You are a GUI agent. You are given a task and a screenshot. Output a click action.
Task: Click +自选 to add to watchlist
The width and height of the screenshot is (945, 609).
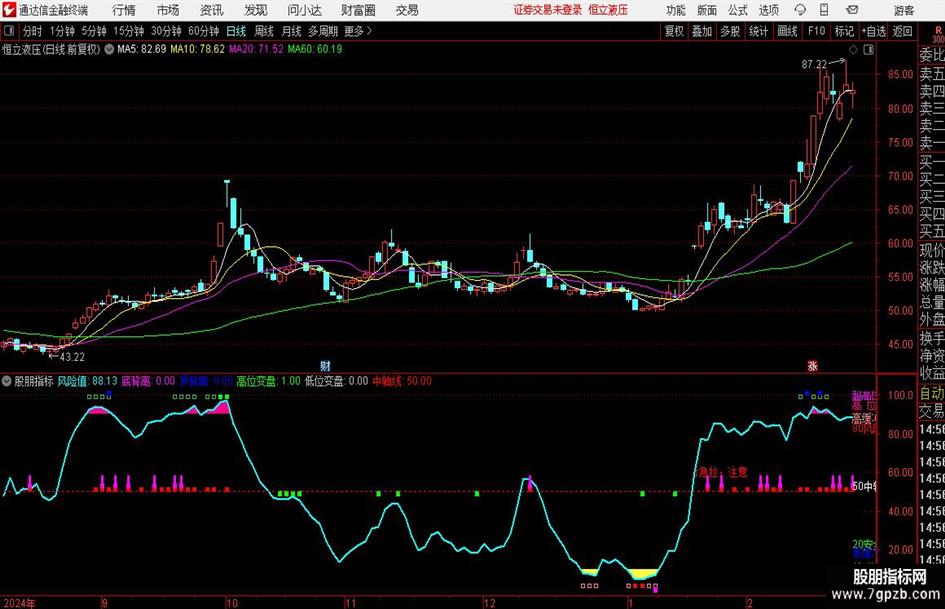874,31
